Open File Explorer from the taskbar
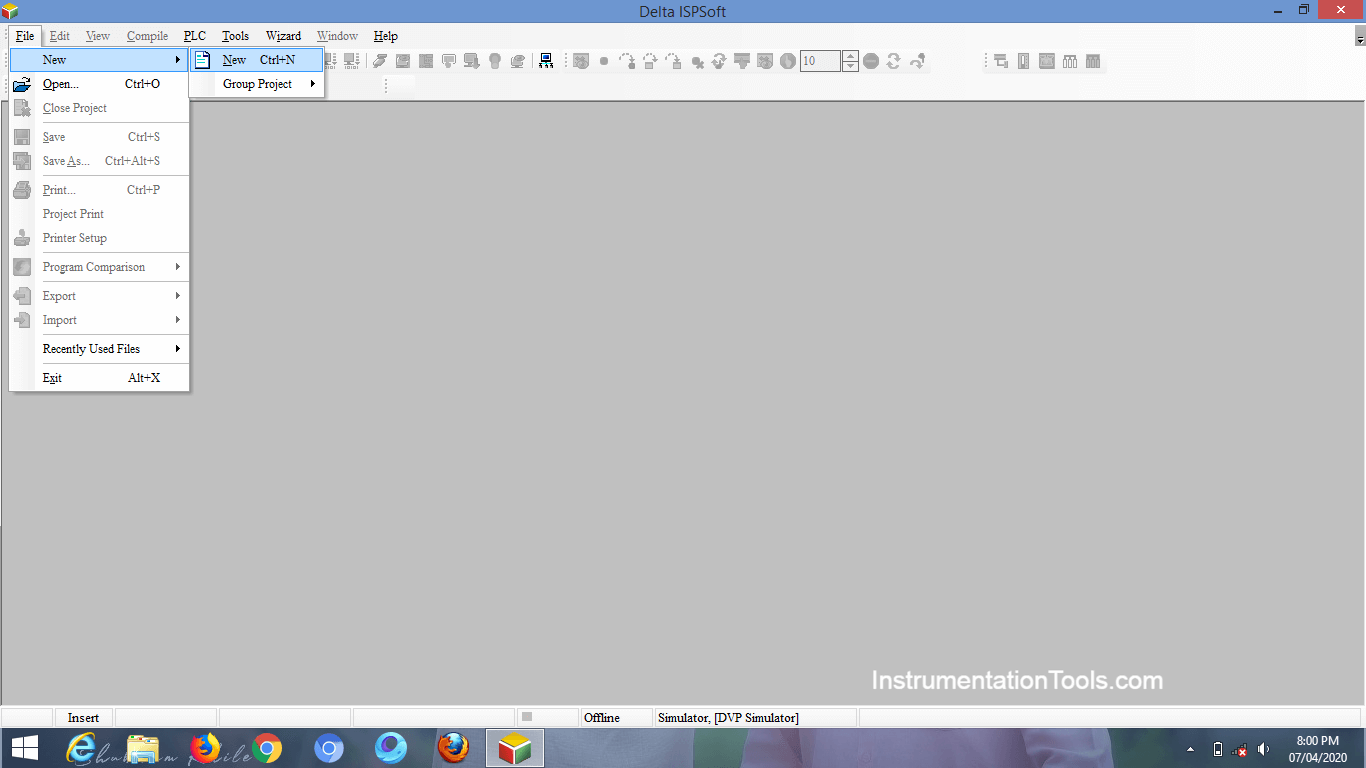This screenshot has width=1366, height=768. pos(143,748)
